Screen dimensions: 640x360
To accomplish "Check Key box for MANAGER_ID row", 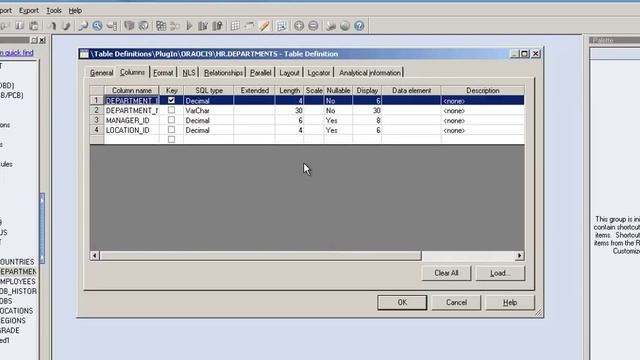I will pyautogui.click(x=171, y=120).
